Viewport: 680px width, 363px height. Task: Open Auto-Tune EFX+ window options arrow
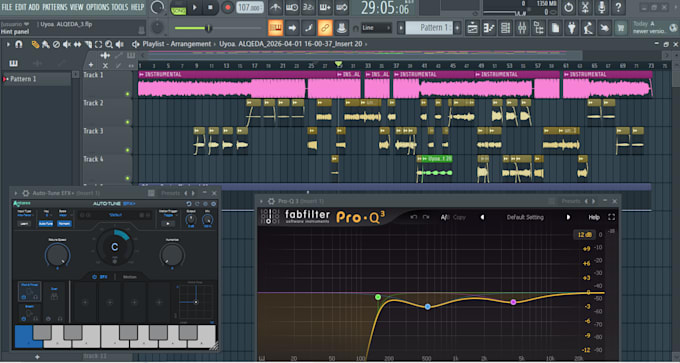(x=16, y=193)
